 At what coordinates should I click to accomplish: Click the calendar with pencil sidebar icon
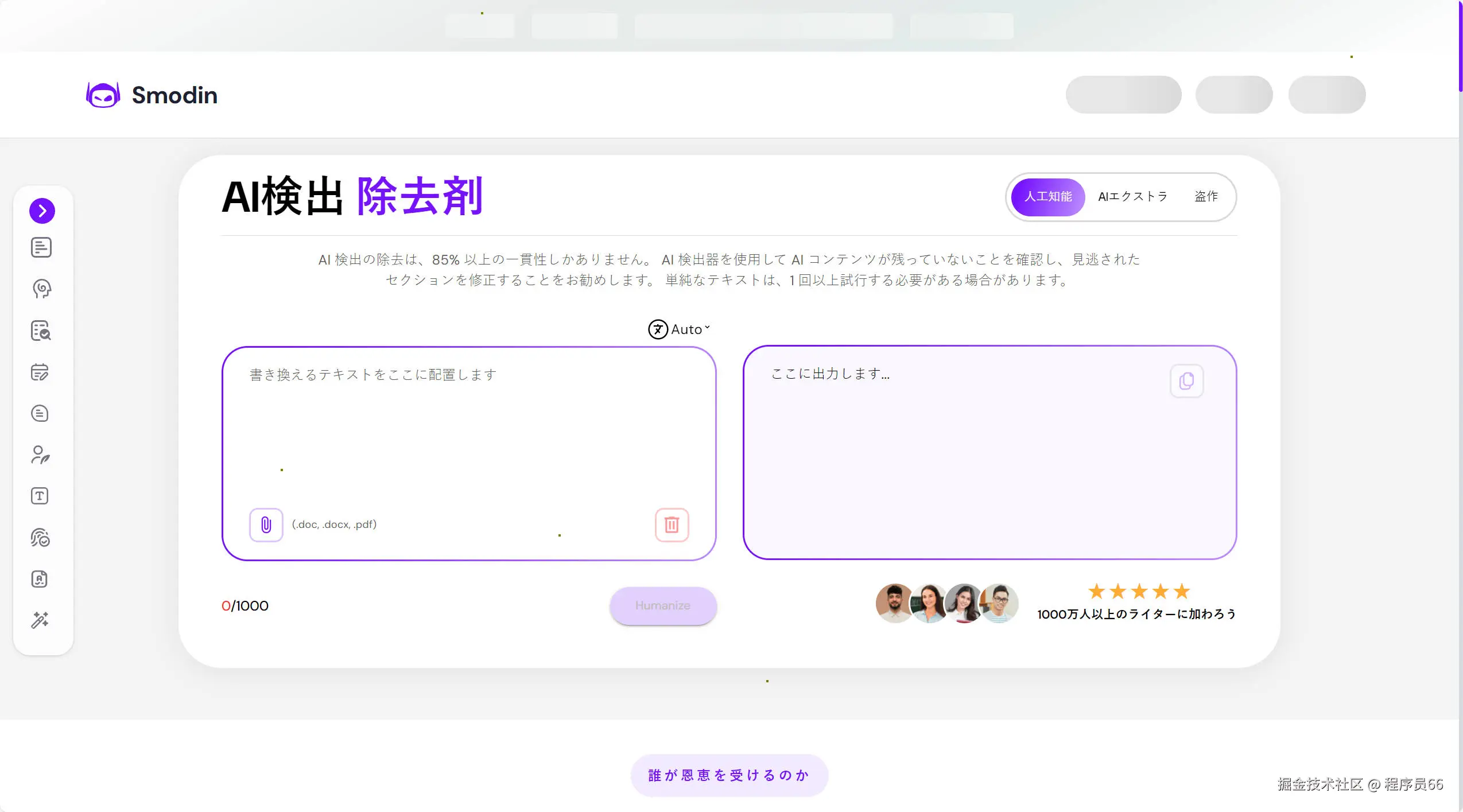point(40,372)
